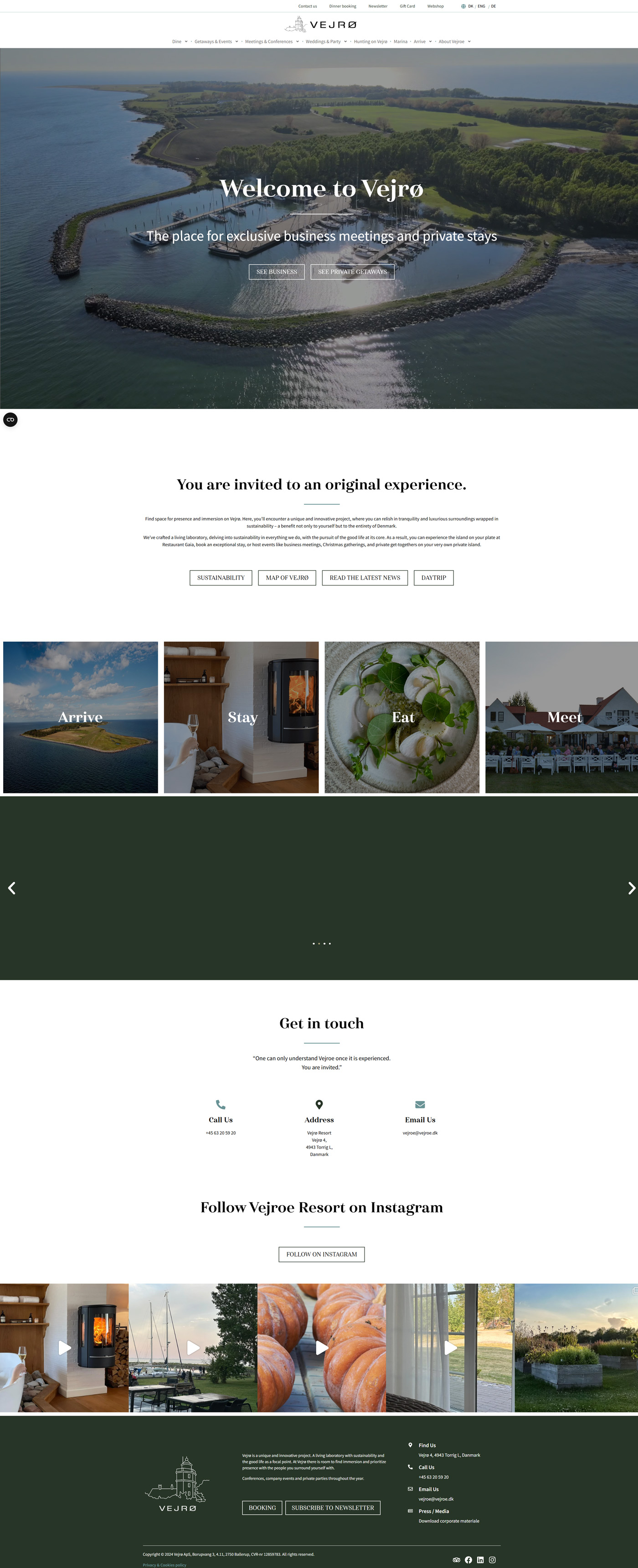Click the envelope Email Us icon
The image size is (638, 1568).
420,1104
